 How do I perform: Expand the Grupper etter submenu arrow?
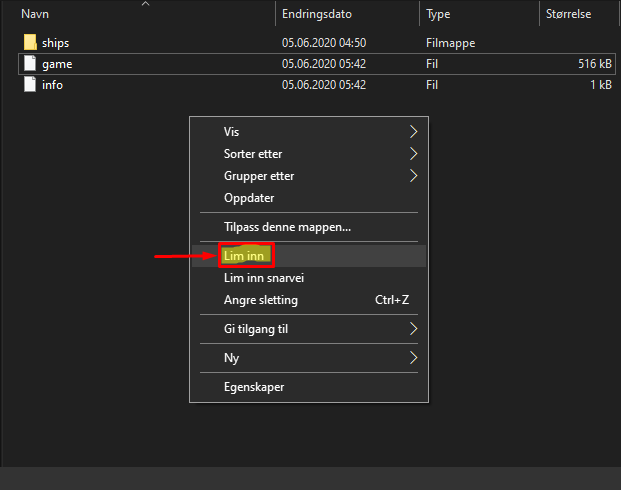[x=413, y=176]
